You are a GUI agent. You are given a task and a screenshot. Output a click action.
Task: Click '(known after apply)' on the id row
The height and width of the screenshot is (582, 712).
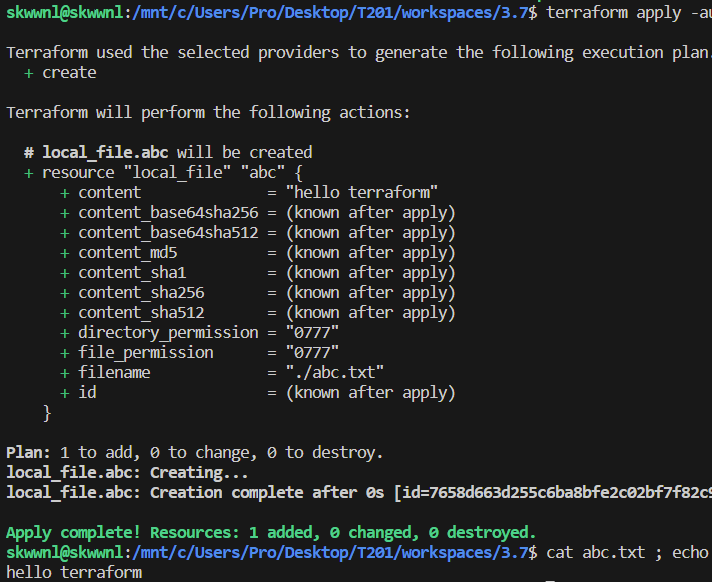coord(371,392)
